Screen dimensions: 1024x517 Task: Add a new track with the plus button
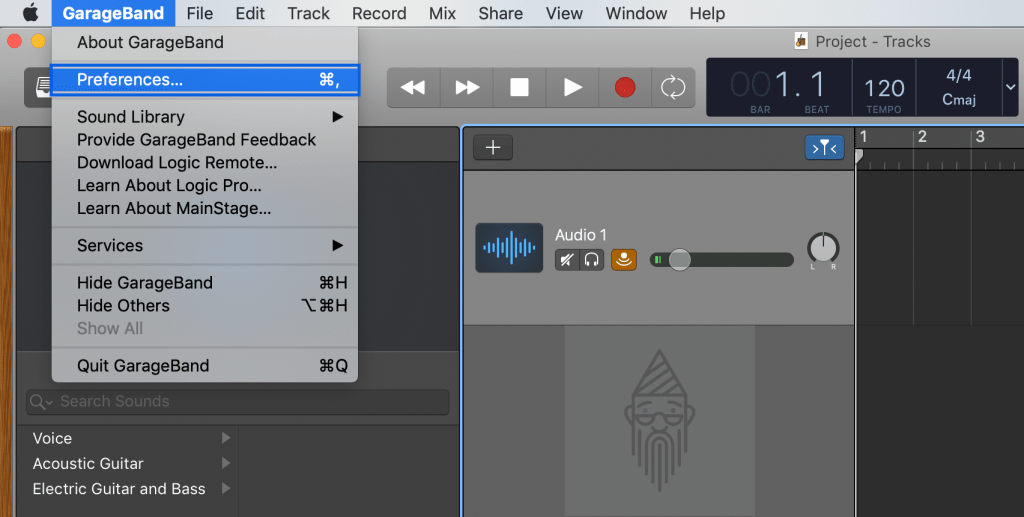(x=493, y=148)
